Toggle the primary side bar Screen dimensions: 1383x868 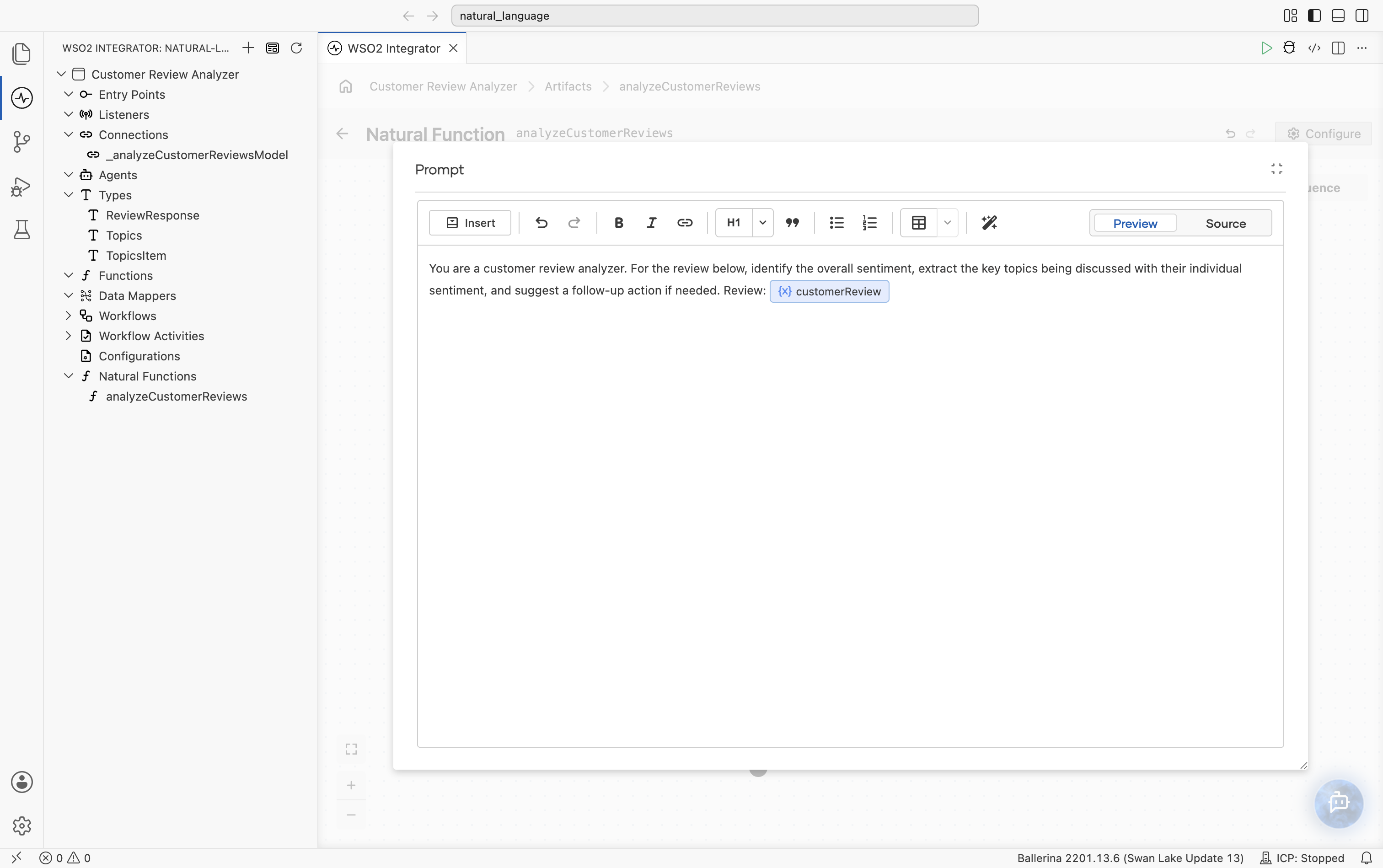coord(1314,16)
